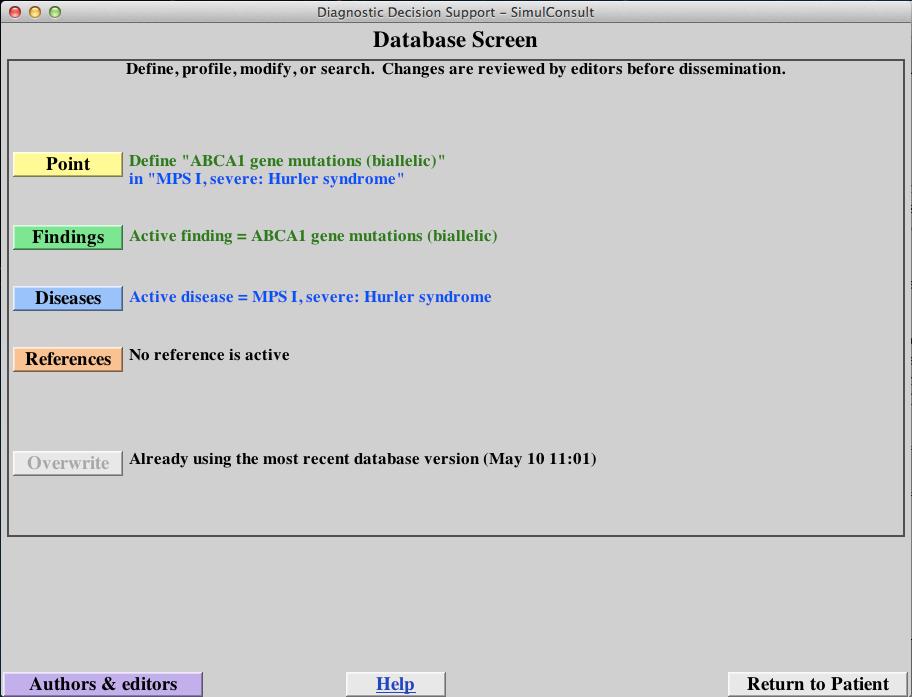Image resolution: width=912 pixels, height=697 pixels.
Task: Open the Help link
Action: click(x=395, y=684)
